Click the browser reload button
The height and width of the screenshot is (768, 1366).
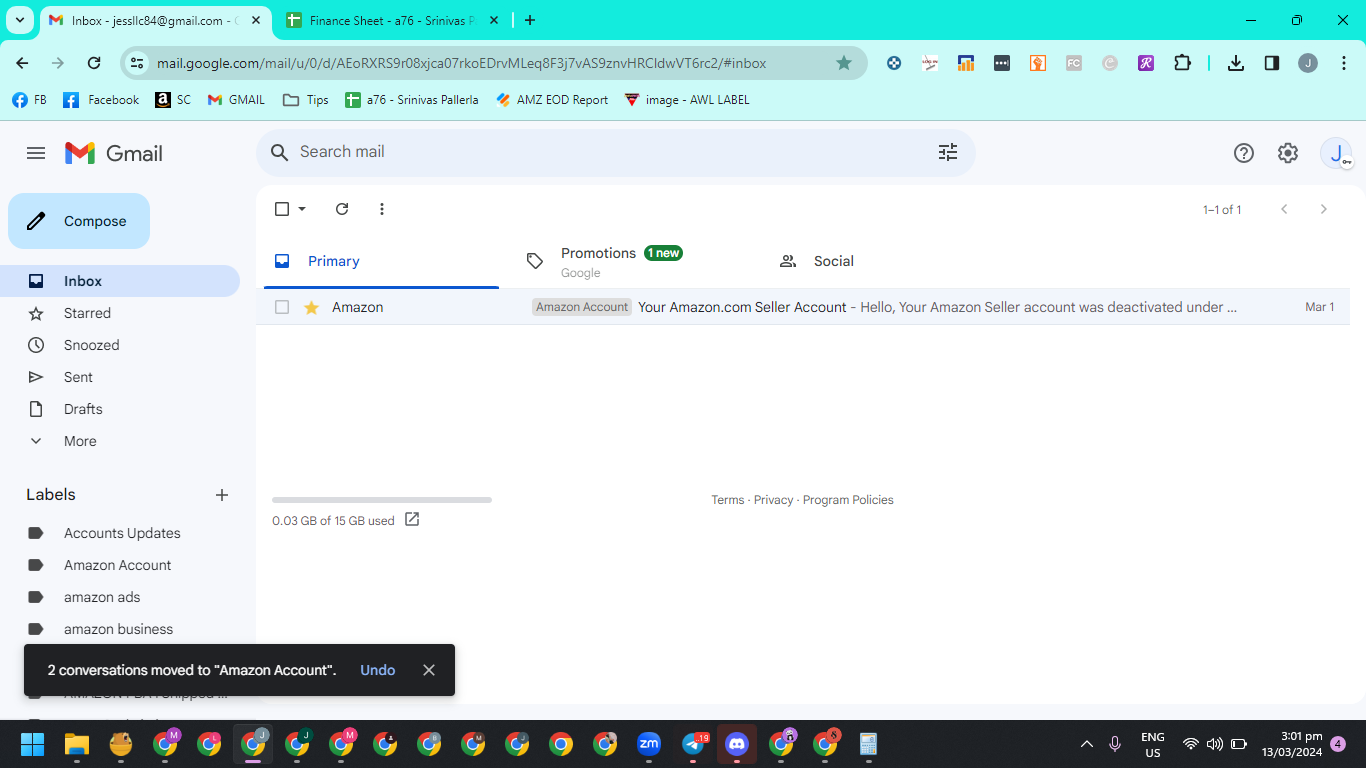tap(94, 63)
